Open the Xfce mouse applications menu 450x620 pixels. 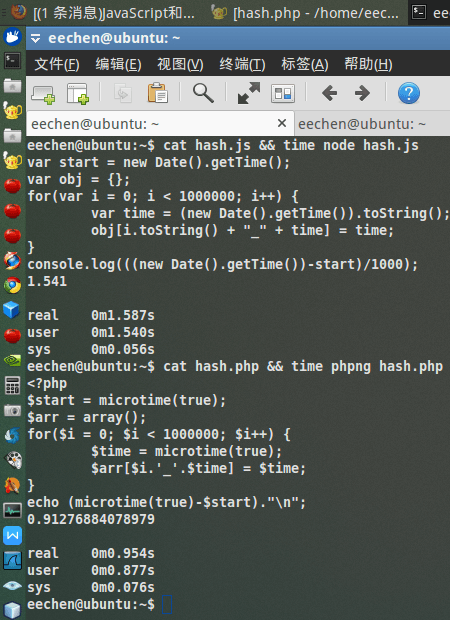click(x=12, y=37)
